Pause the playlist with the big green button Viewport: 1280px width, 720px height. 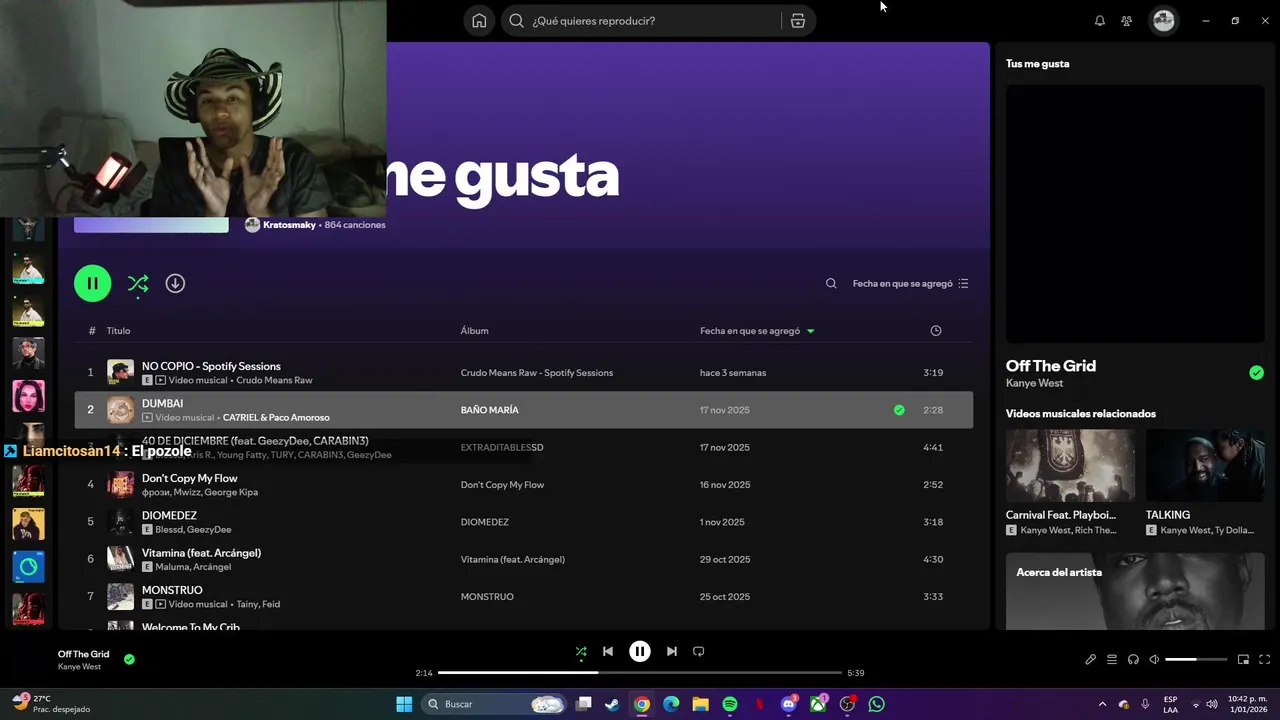point(92,283)
